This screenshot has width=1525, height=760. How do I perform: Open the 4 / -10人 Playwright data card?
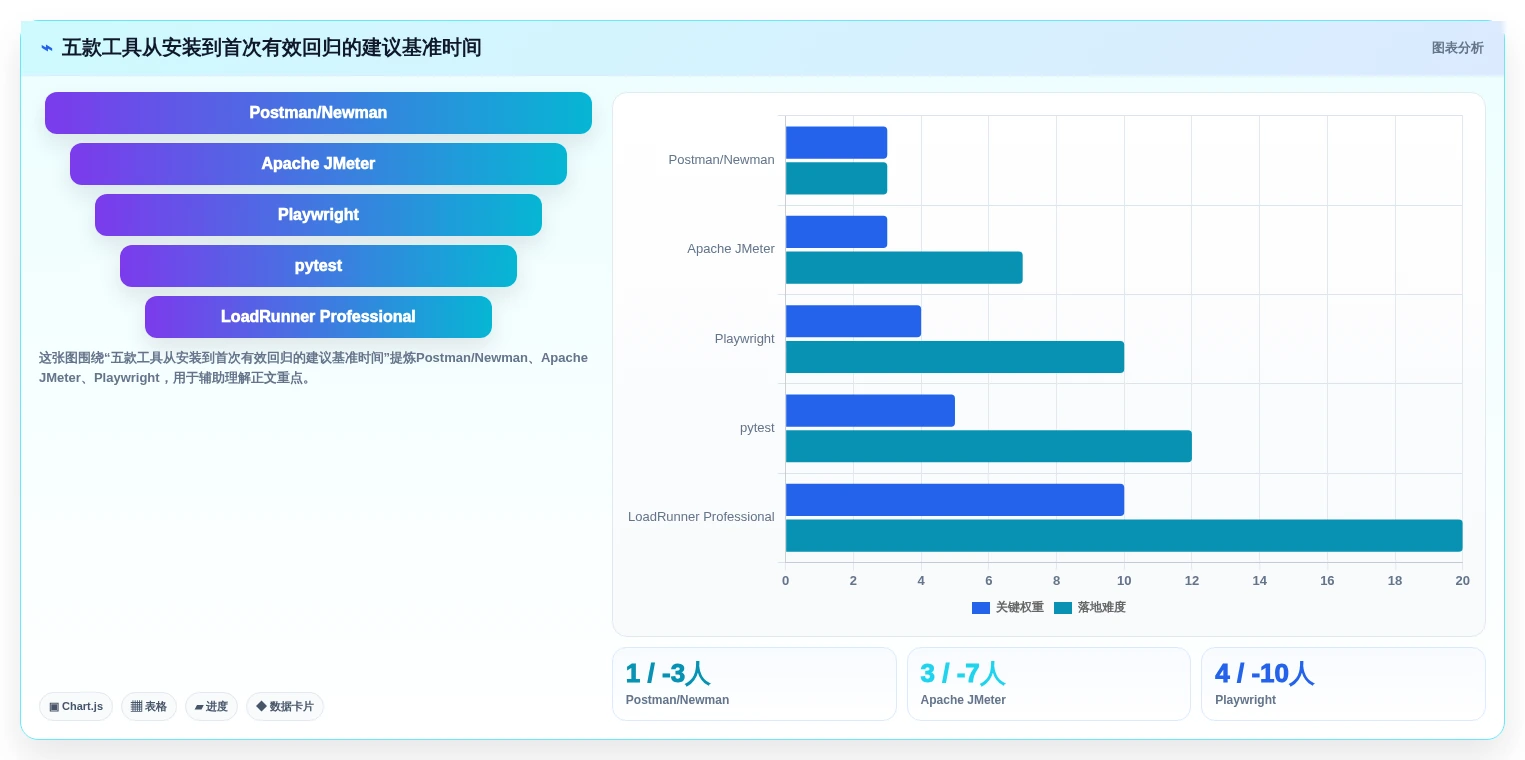[x=1343, y=684]
